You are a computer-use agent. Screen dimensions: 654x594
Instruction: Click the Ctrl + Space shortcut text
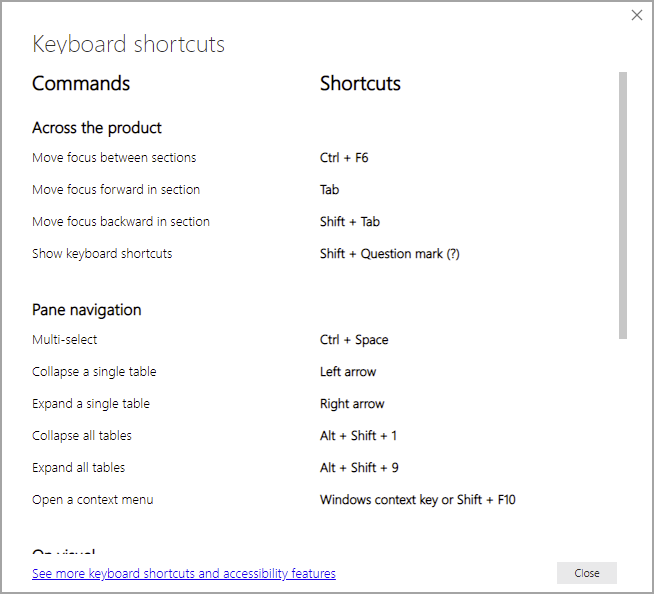[x=354, y=340]
